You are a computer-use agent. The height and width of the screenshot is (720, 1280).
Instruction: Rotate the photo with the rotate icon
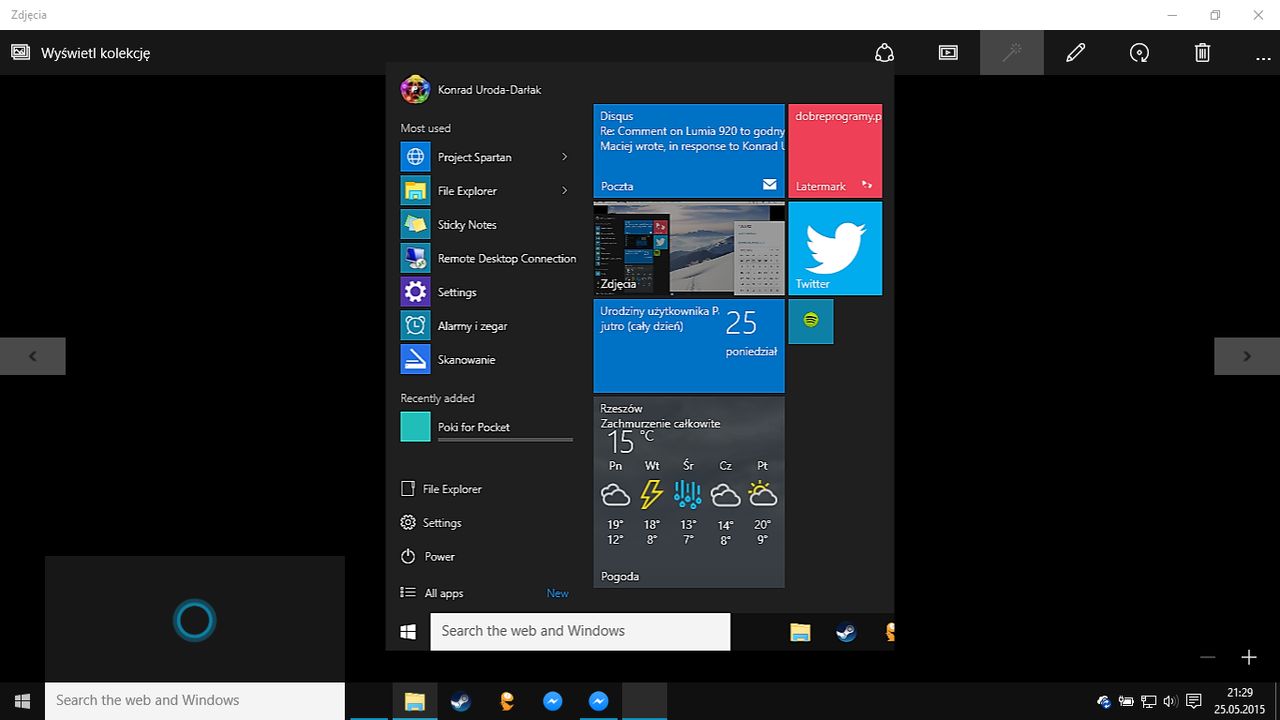pyautogui.click(x=1139, y=53)
